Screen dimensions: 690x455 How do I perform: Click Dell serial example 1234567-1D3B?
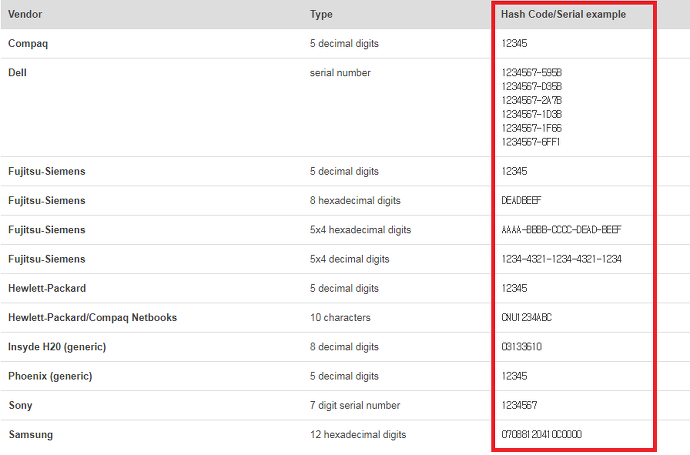click(532, 114)
